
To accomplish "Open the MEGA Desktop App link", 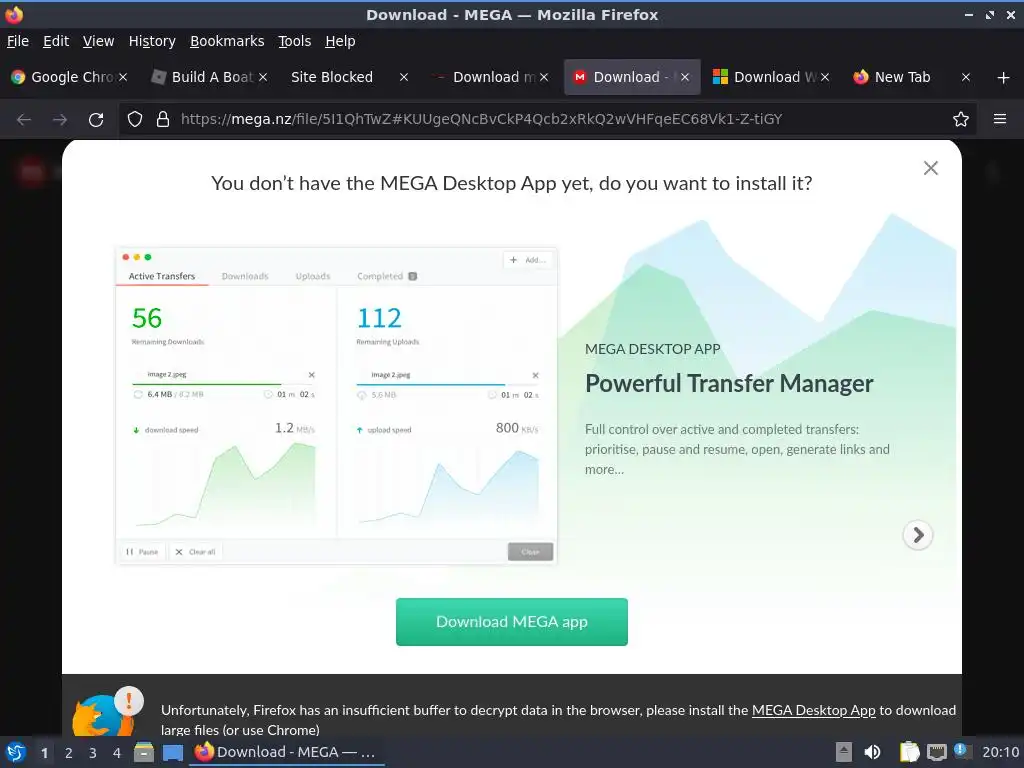I will coord(813,710).
